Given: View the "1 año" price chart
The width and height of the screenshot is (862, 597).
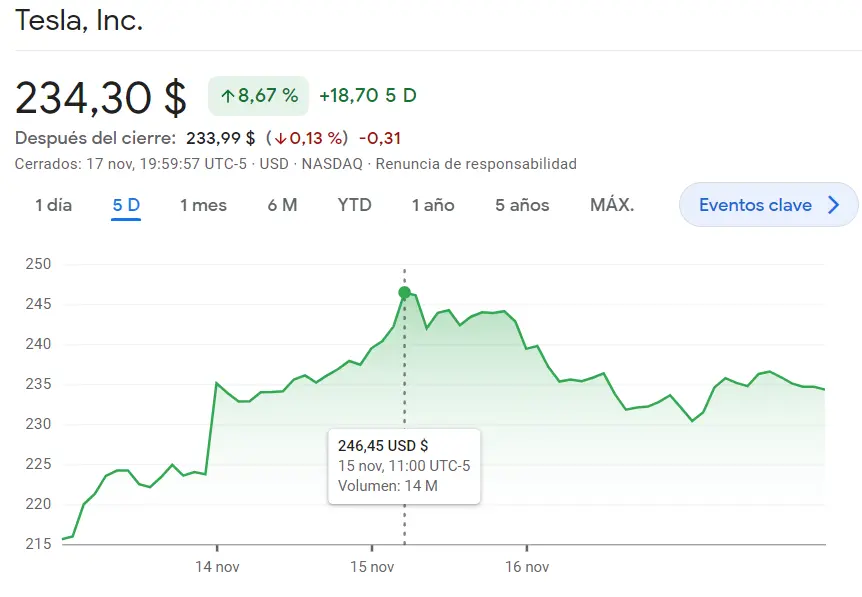Looking at the screenshot, I should tap(432, 204).
